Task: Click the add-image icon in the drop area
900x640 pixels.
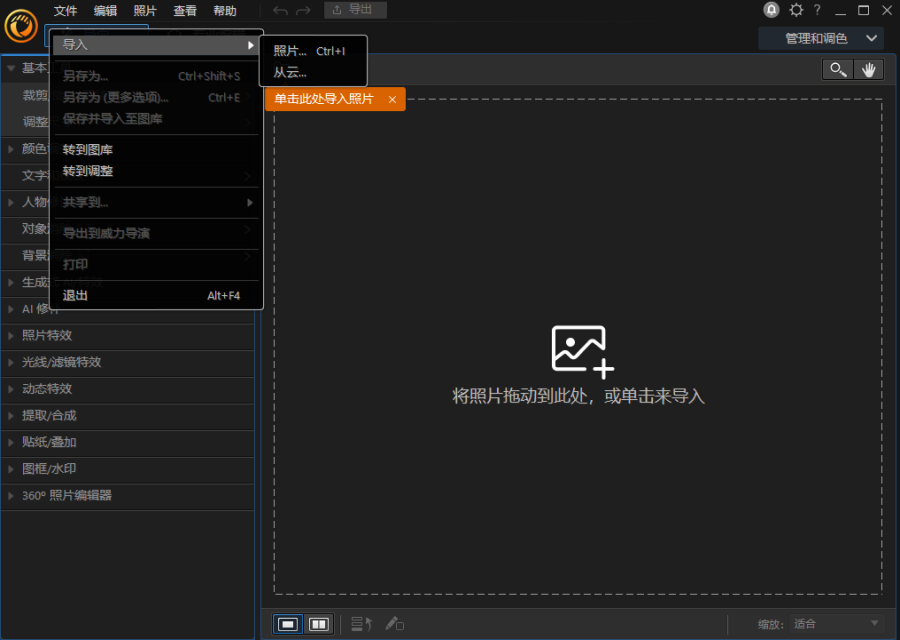Action: [x=582, y=351]
